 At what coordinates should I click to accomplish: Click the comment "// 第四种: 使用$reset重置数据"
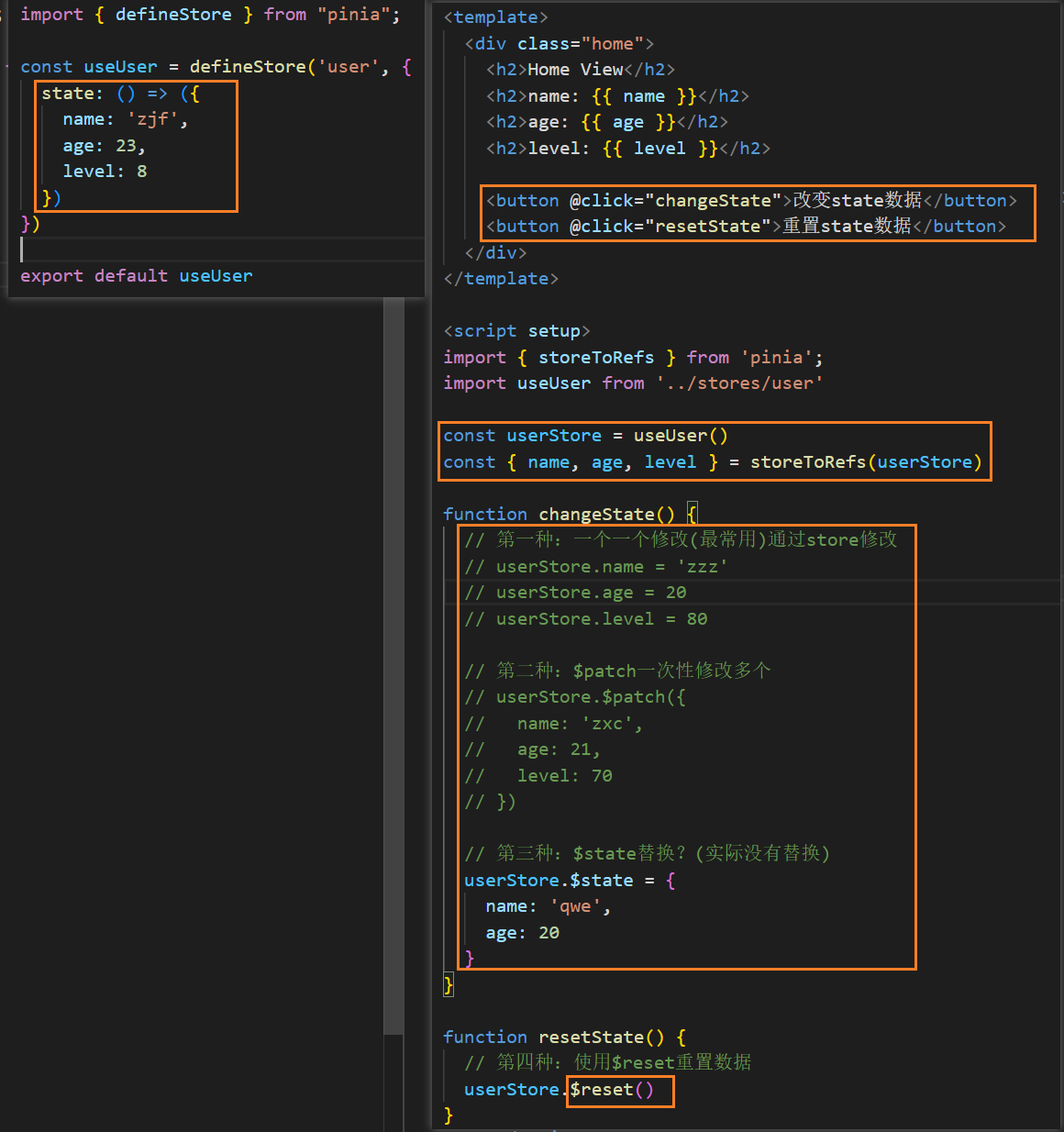[x=608, y=1062]
